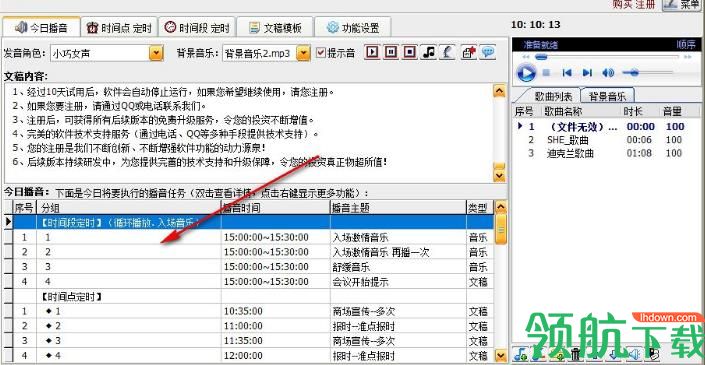Image resolution: width=705 pixels, height=365 pixels.
Task: Click the pause broadcast toolbar icon
Action: 391,52
